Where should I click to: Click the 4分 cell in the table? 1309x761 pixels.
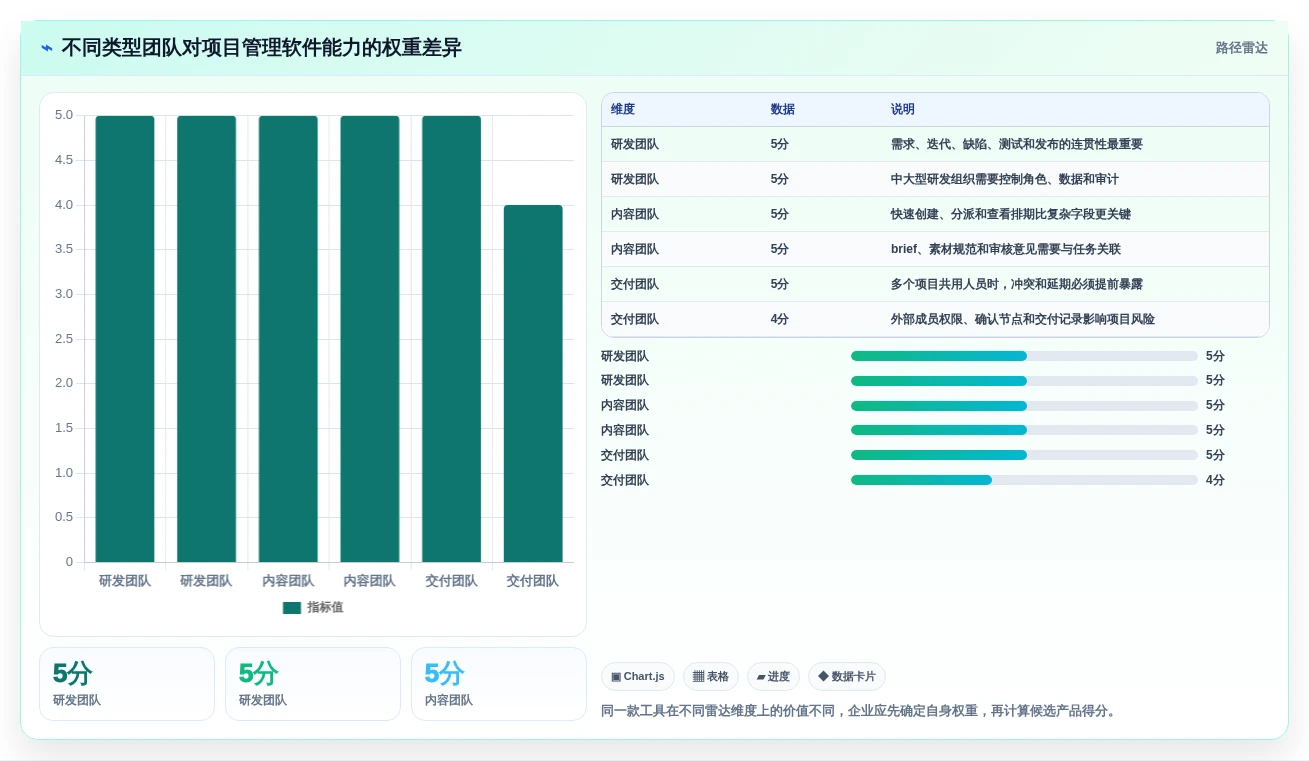780,319
